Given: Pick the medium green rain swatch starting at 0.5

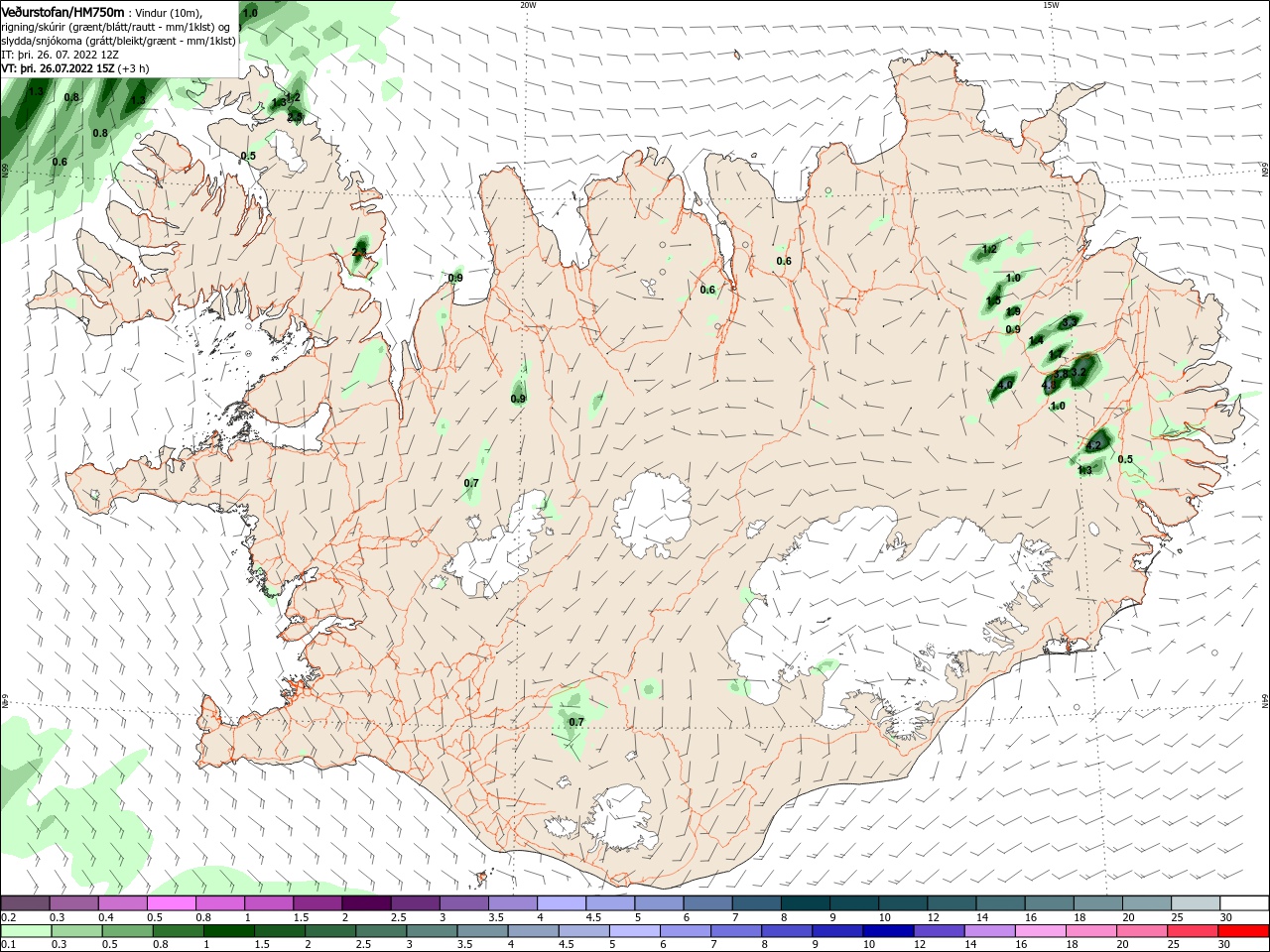Looking at the screenshot, I should (x=128, y=931).
